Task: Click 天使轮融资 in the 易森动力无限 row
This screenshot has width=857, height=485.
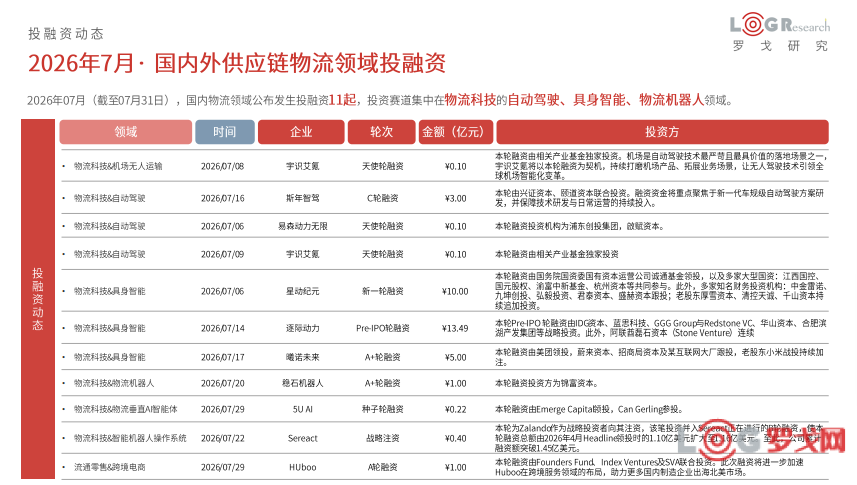Action: coord(383,226)
